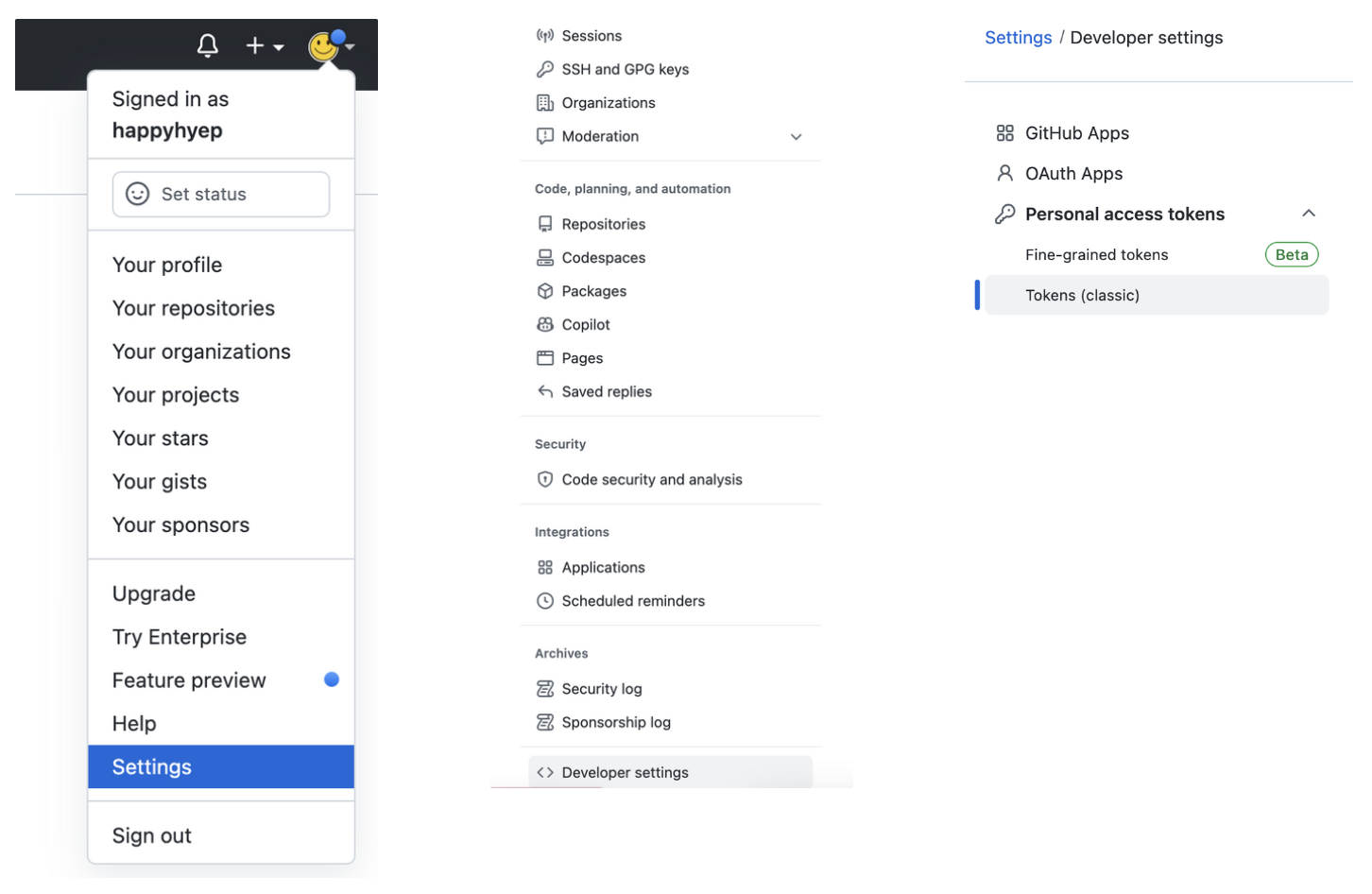The height and width of the screenshot is (894, 1372).
Task: Open Copilot settings
Action: pos(586,324)
